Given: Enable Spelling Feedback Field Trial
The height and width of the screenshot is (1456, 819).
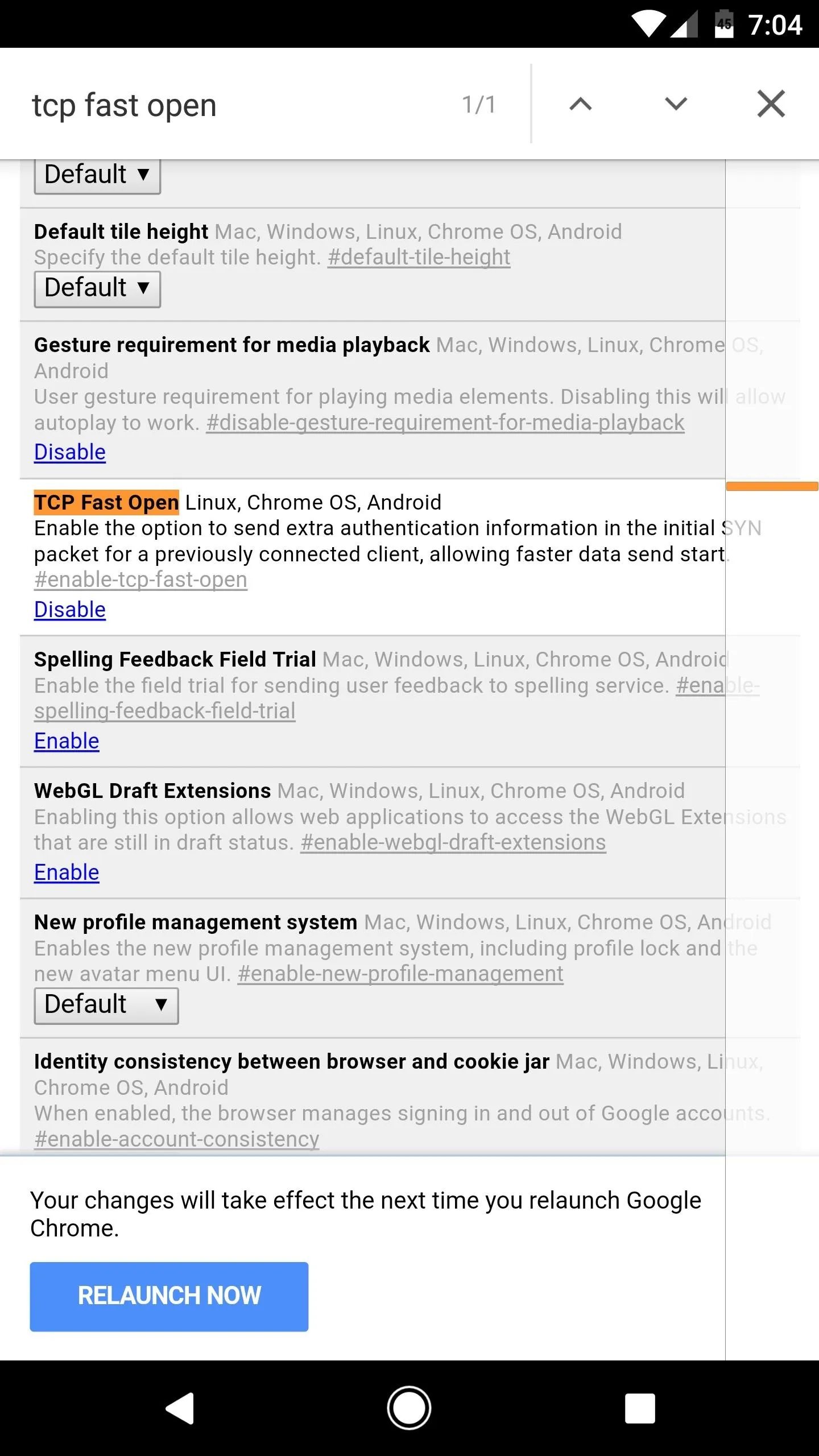Looking at the screenshot, I should click(x=67, y=741).
